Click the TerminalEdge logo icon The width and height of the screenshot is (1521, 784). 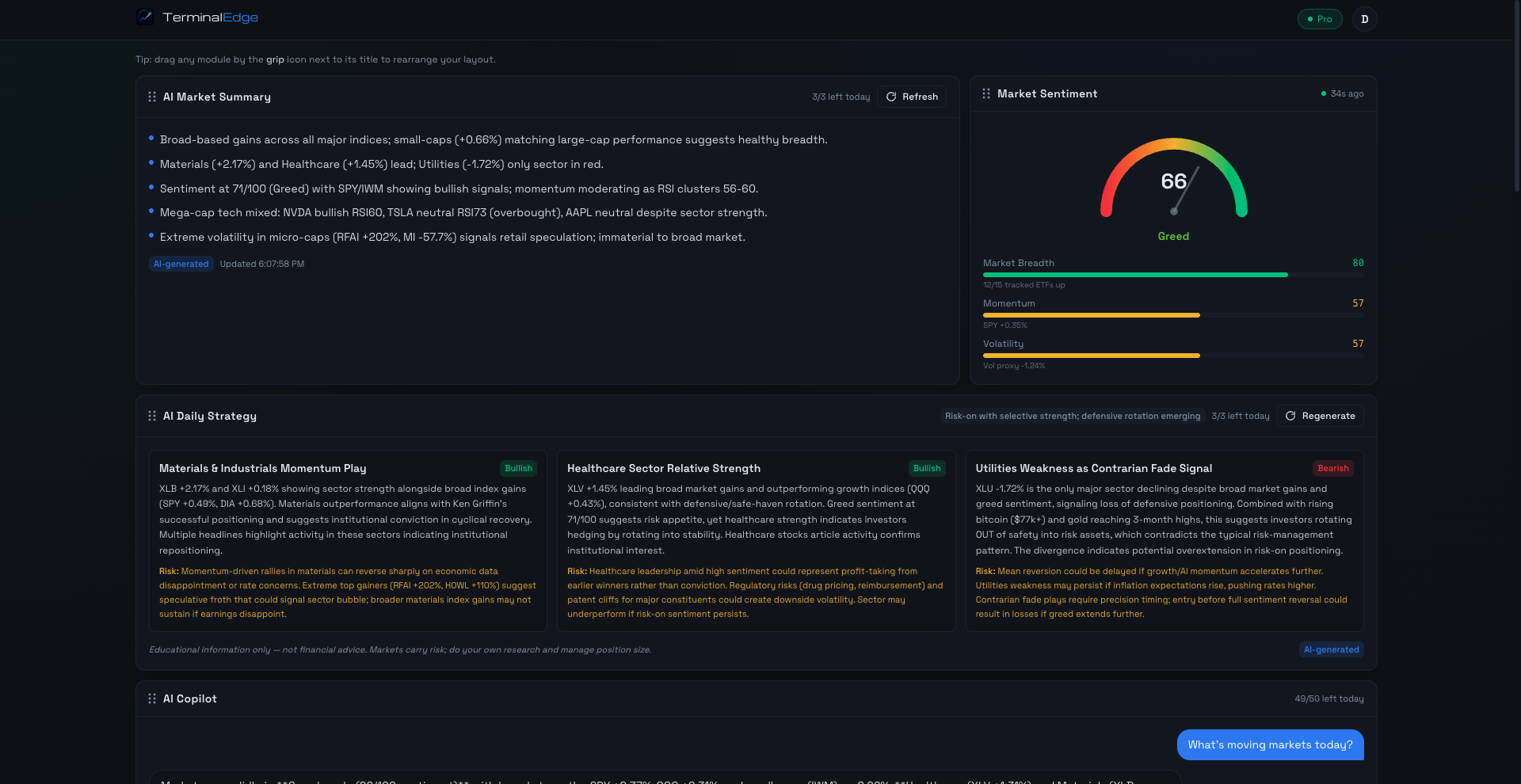pyautogui.click(x=145, y=17)
